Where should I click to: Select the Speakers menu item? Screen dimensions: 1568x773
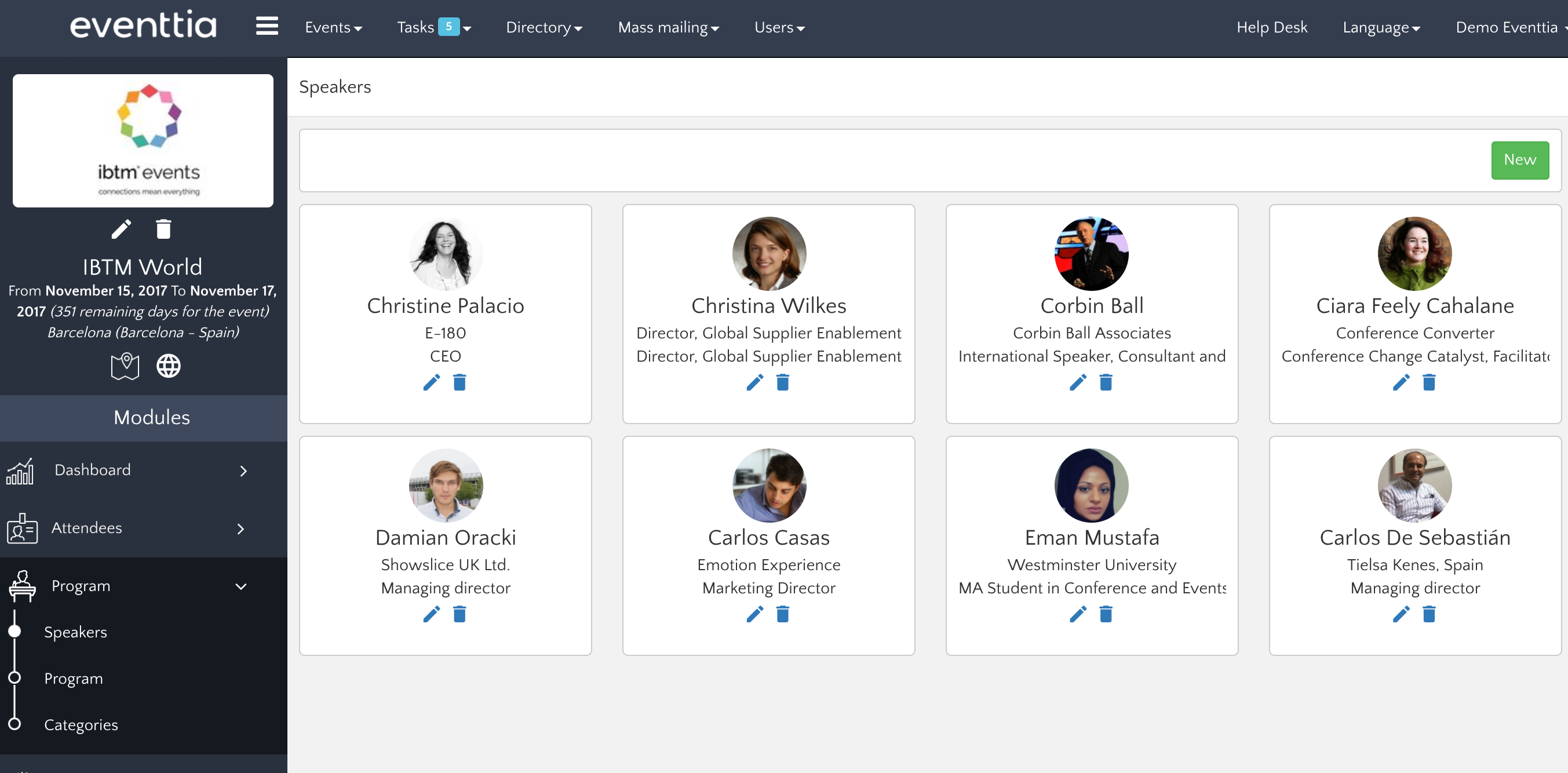point(76,631)
